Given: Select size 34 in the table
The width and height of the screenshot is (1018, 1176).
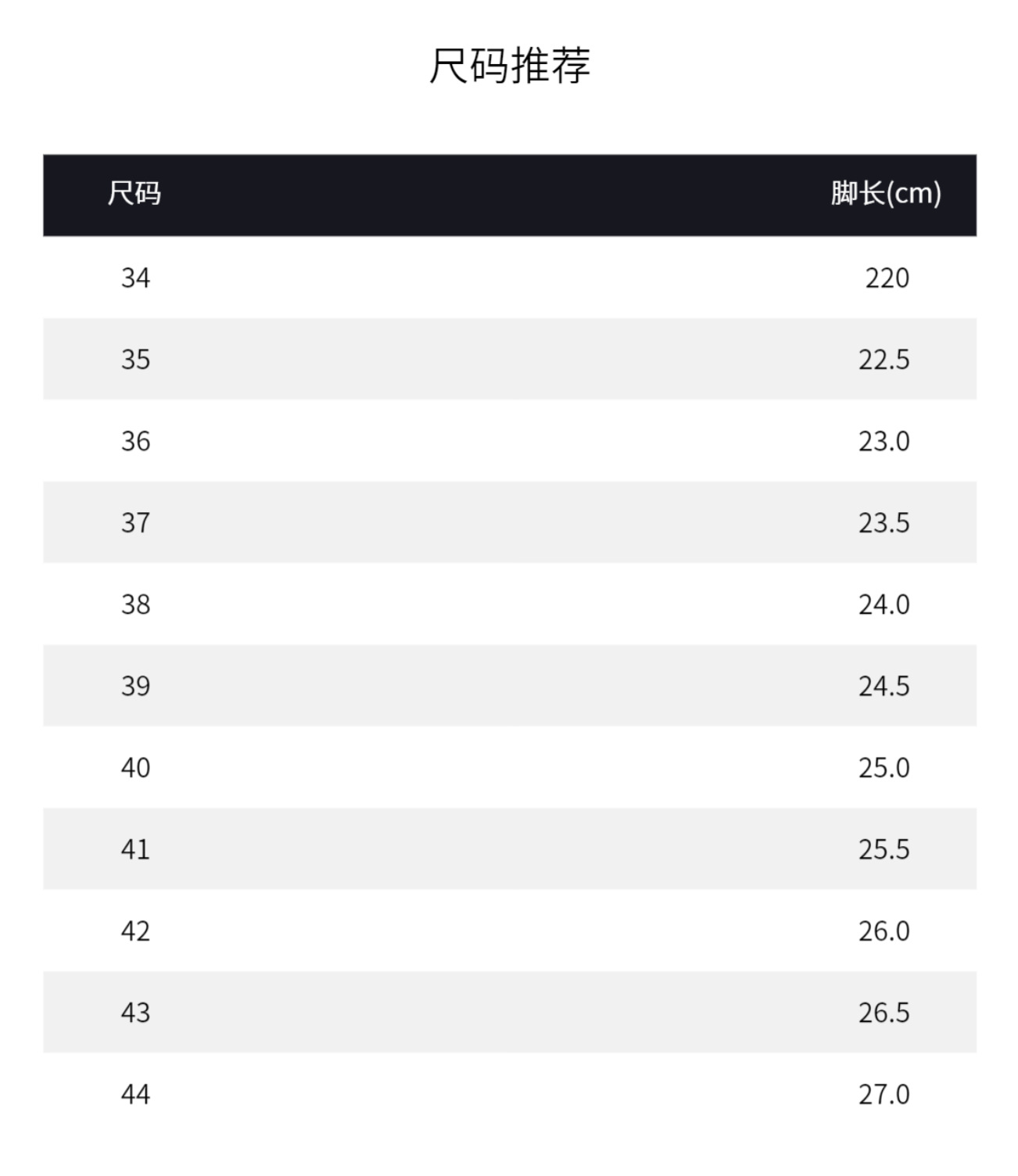Looking at the screenshot, I should [135, 278].
